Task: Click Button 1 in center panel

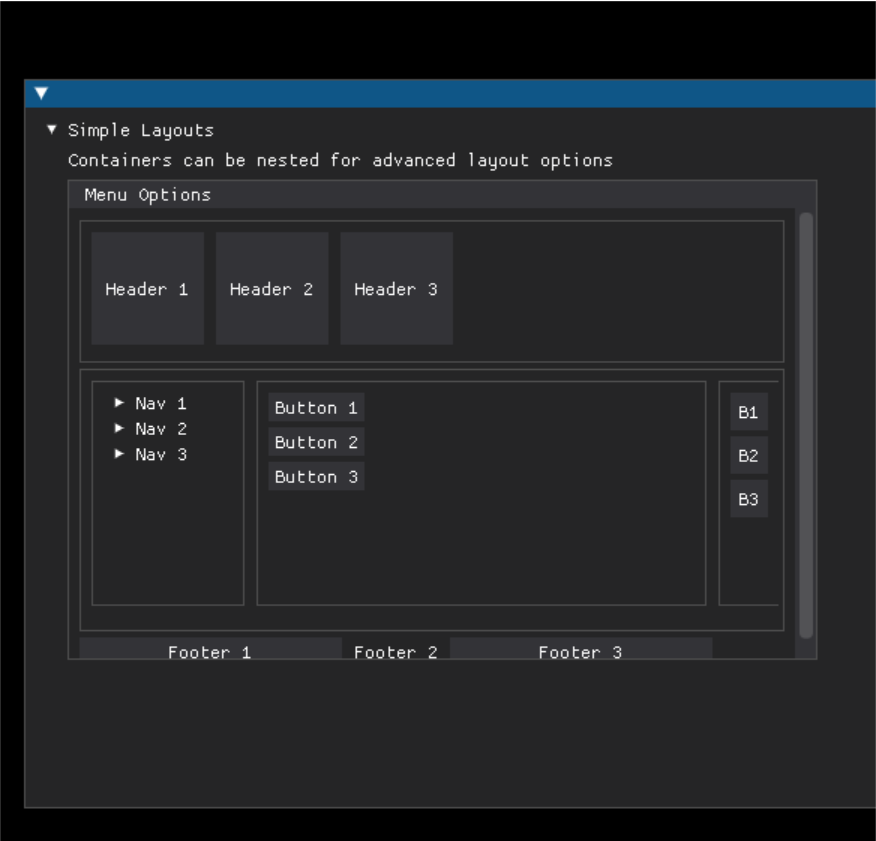Action: [316, 407]
